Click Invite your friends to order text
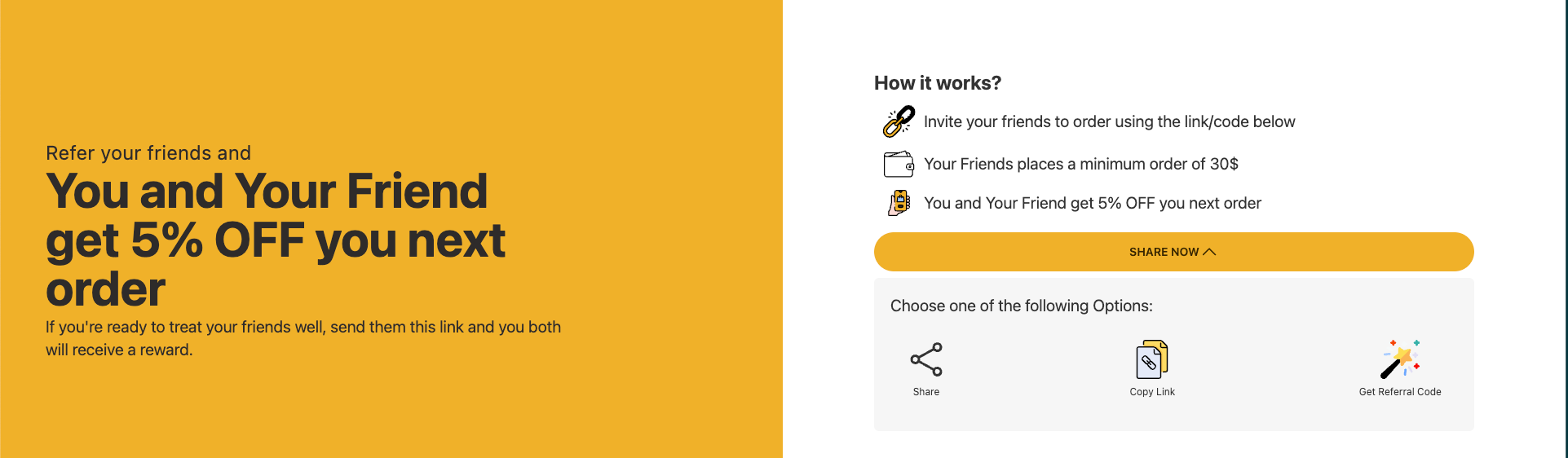This screenshot has width=1568, height=458. click(x=1109, y=122)
